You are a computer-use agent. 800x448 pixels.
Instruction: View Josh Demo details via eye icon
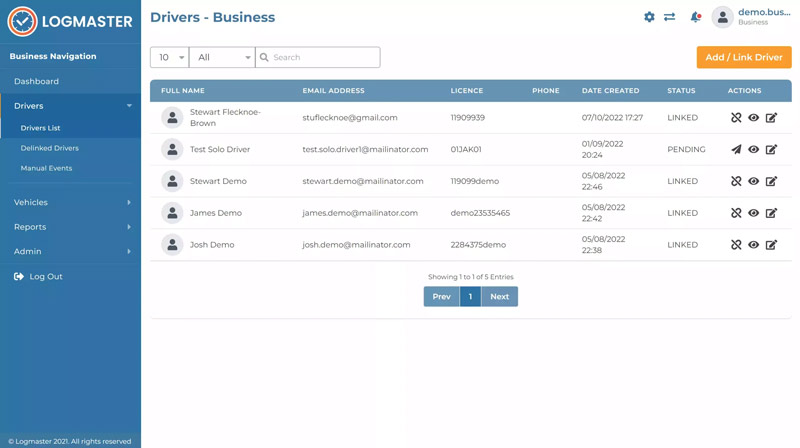[x=754, y=245]
